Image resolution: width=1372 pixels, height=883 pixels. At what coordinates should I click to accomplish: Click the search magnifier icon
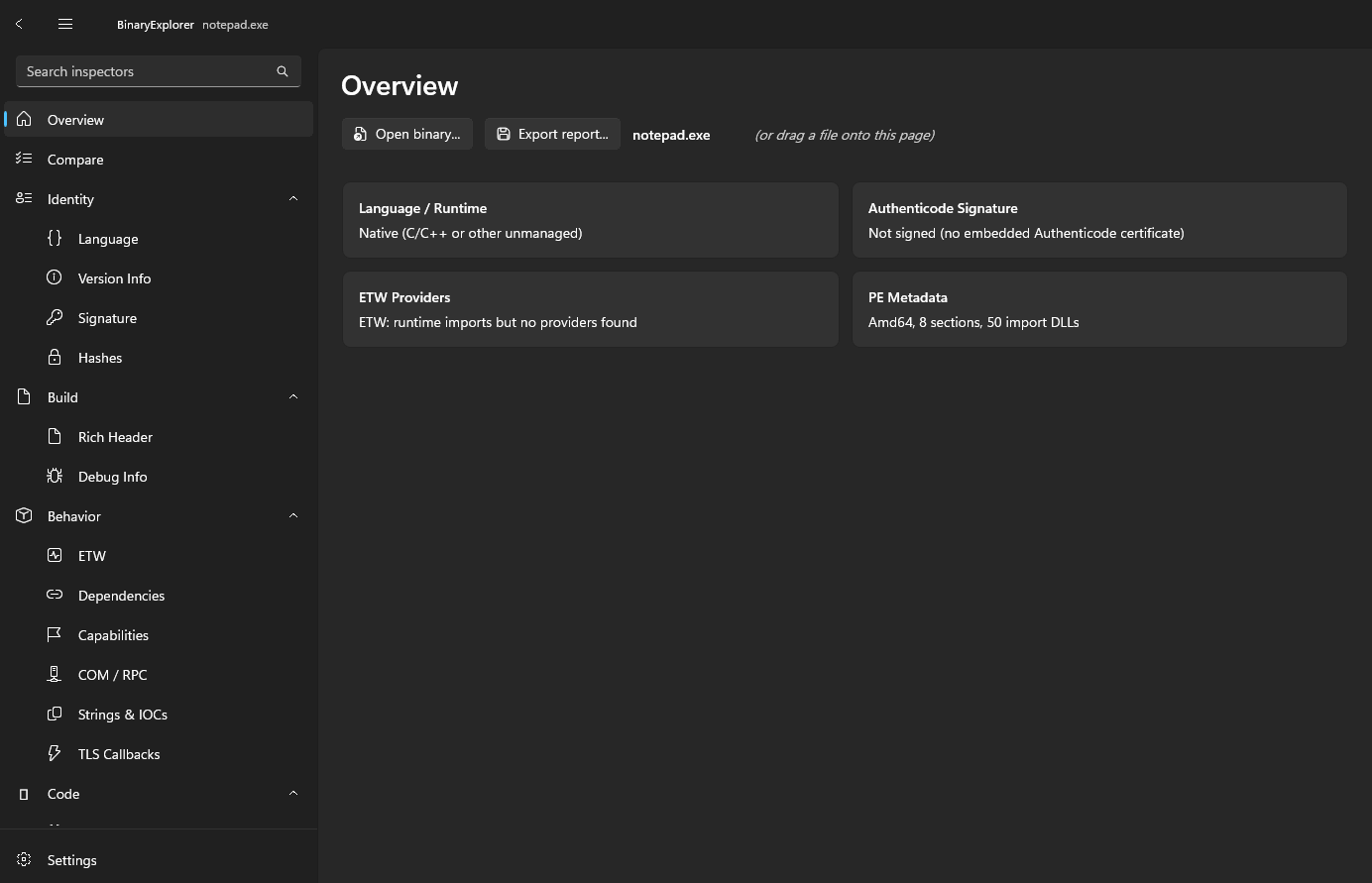pyautogui.click(x=283, y=71)
